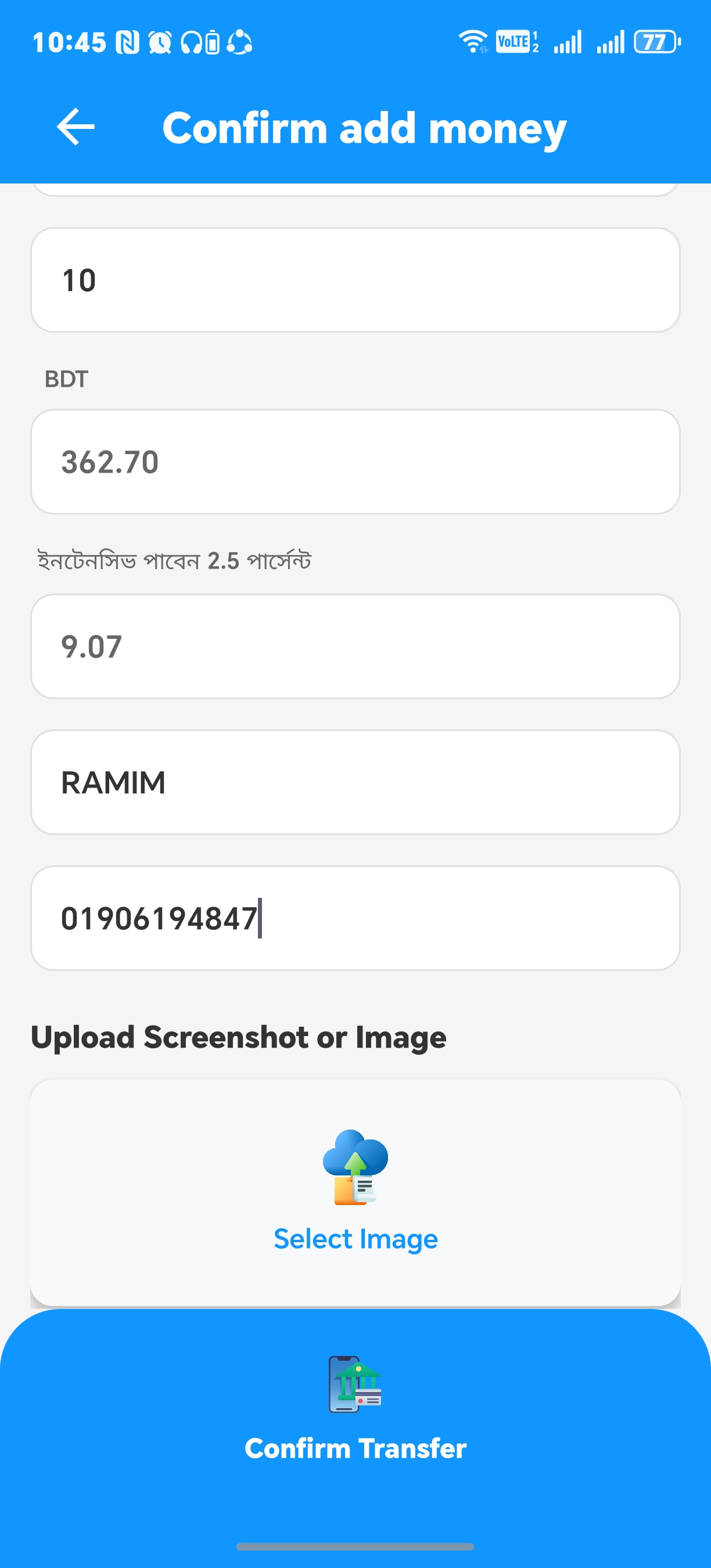
Task: Tap the BDT field showing 362.70
Action: [x=355, y=462]
